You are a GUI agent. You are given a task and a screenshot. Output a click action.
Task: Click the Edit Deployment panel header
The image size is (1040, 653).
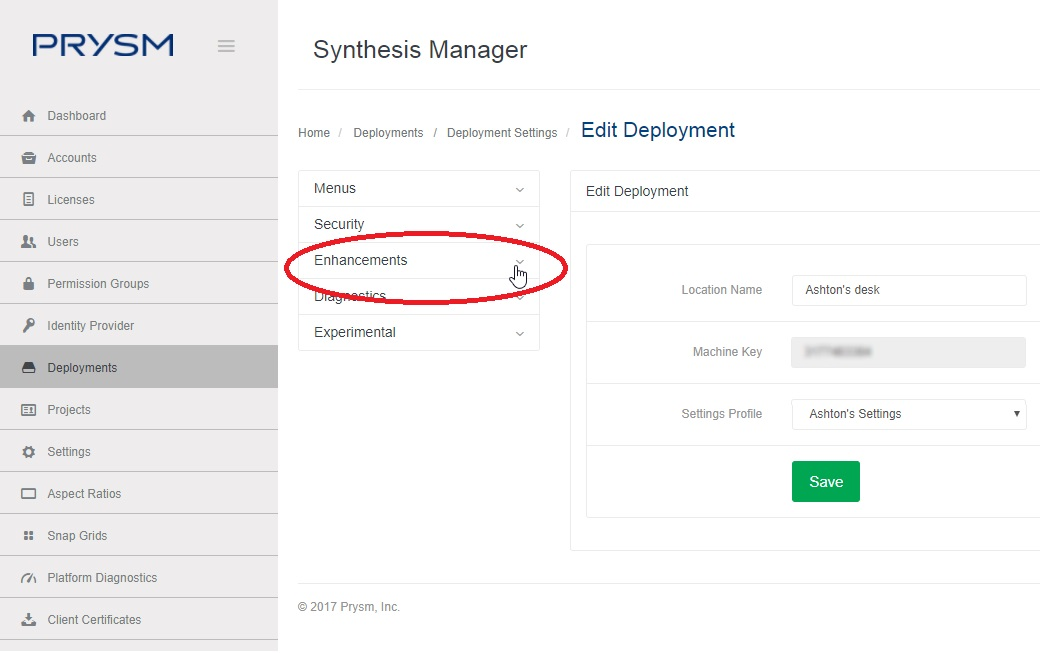(637, 191)
